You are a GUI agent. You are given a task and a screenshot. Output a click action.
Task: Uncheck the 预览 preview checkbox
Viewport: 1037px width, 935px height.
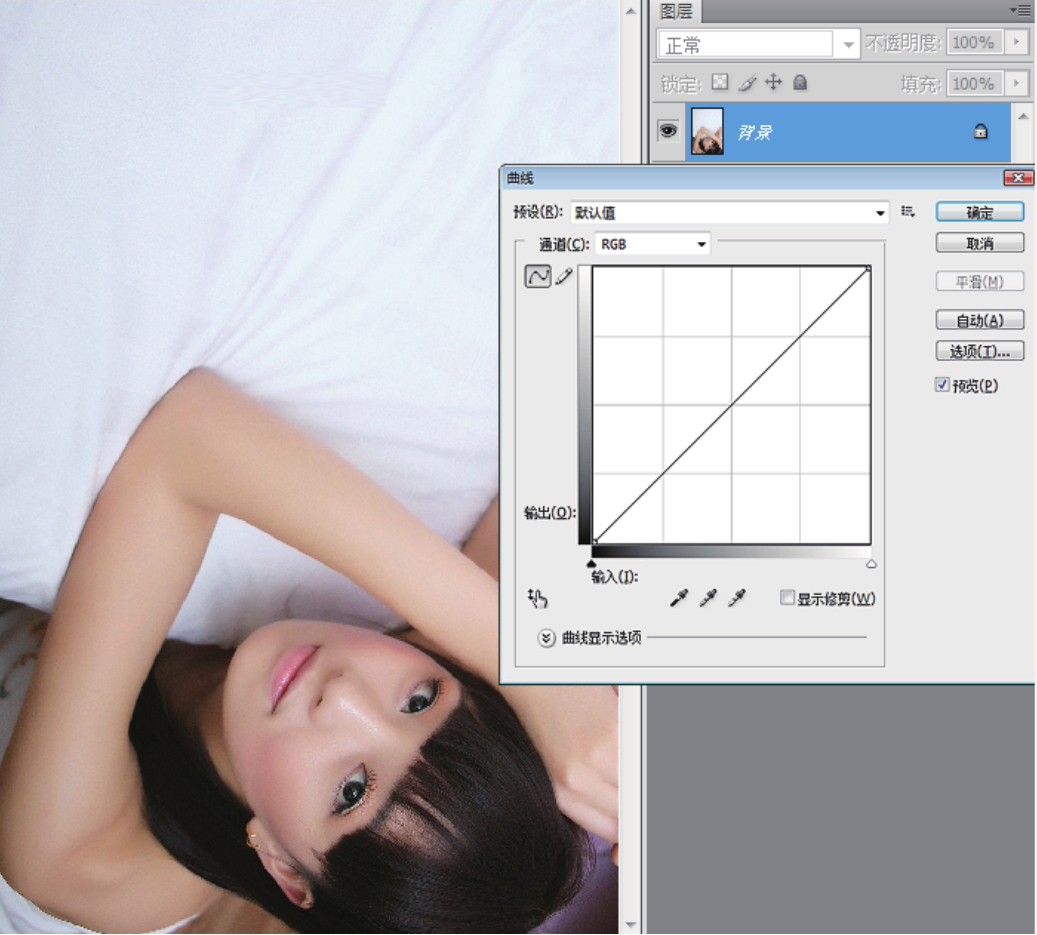pos(942,385)
